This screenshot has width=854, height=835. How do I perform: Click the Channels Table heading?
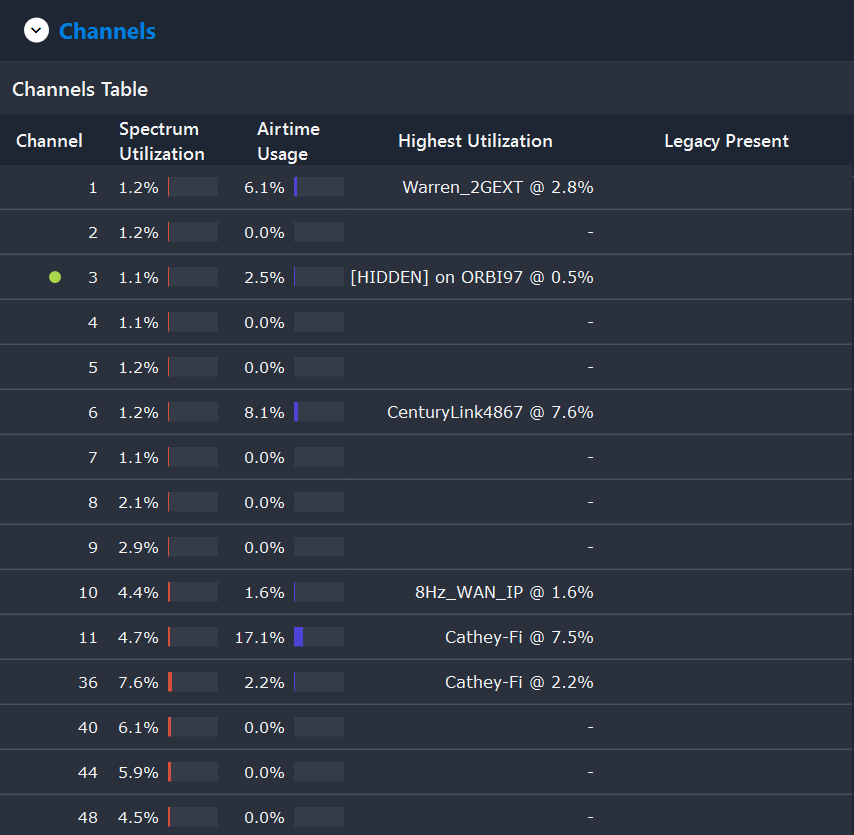pyautogui.click(x=80, y=89)
